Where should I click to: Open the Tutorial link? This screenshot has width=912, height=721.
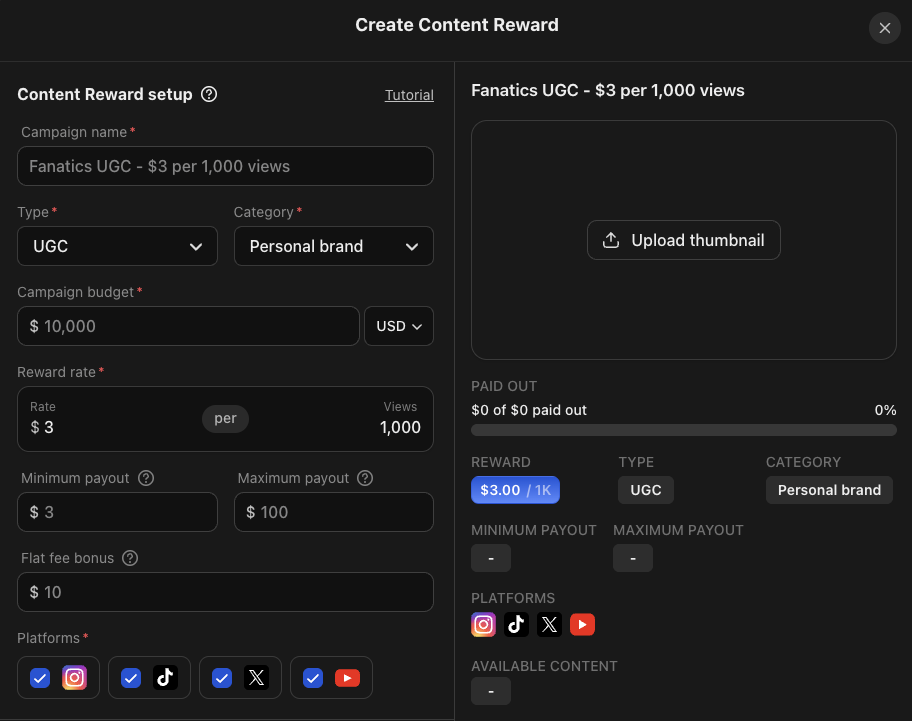click(x=409, y=94)
